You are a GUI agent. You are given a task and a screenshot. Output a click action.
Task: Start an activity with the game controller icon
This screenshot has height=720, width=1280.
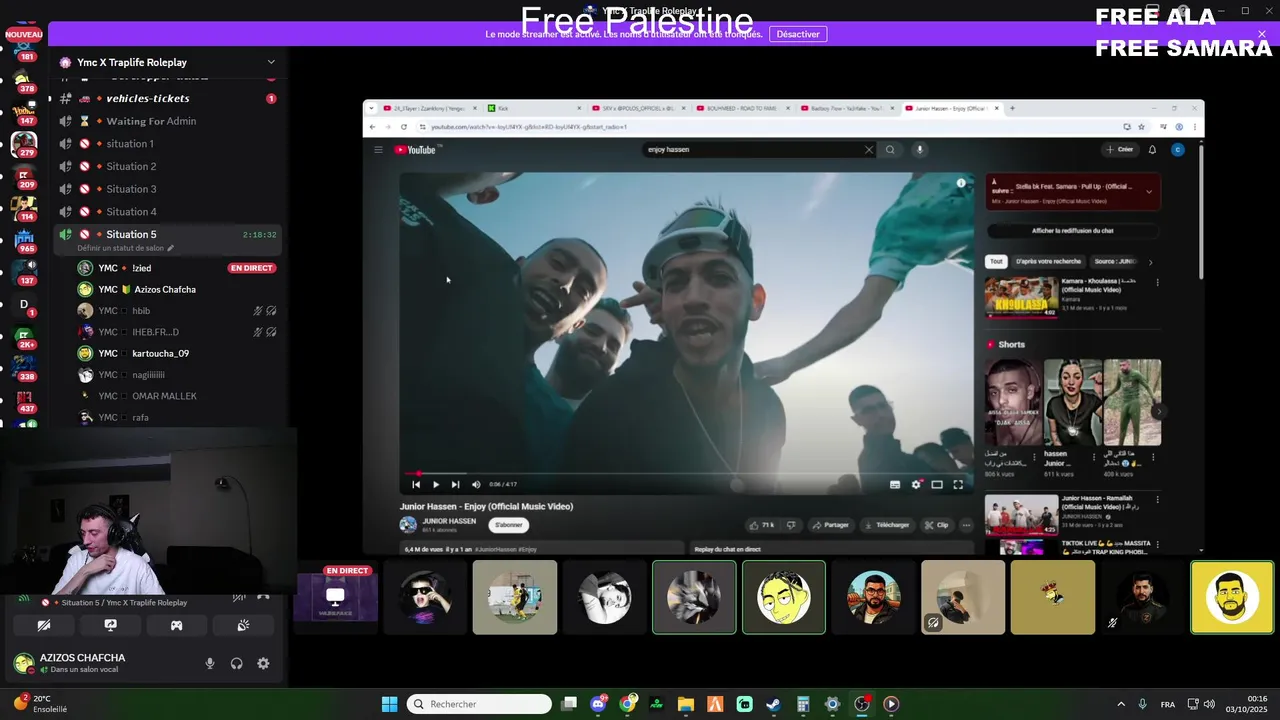click(176, 625)
